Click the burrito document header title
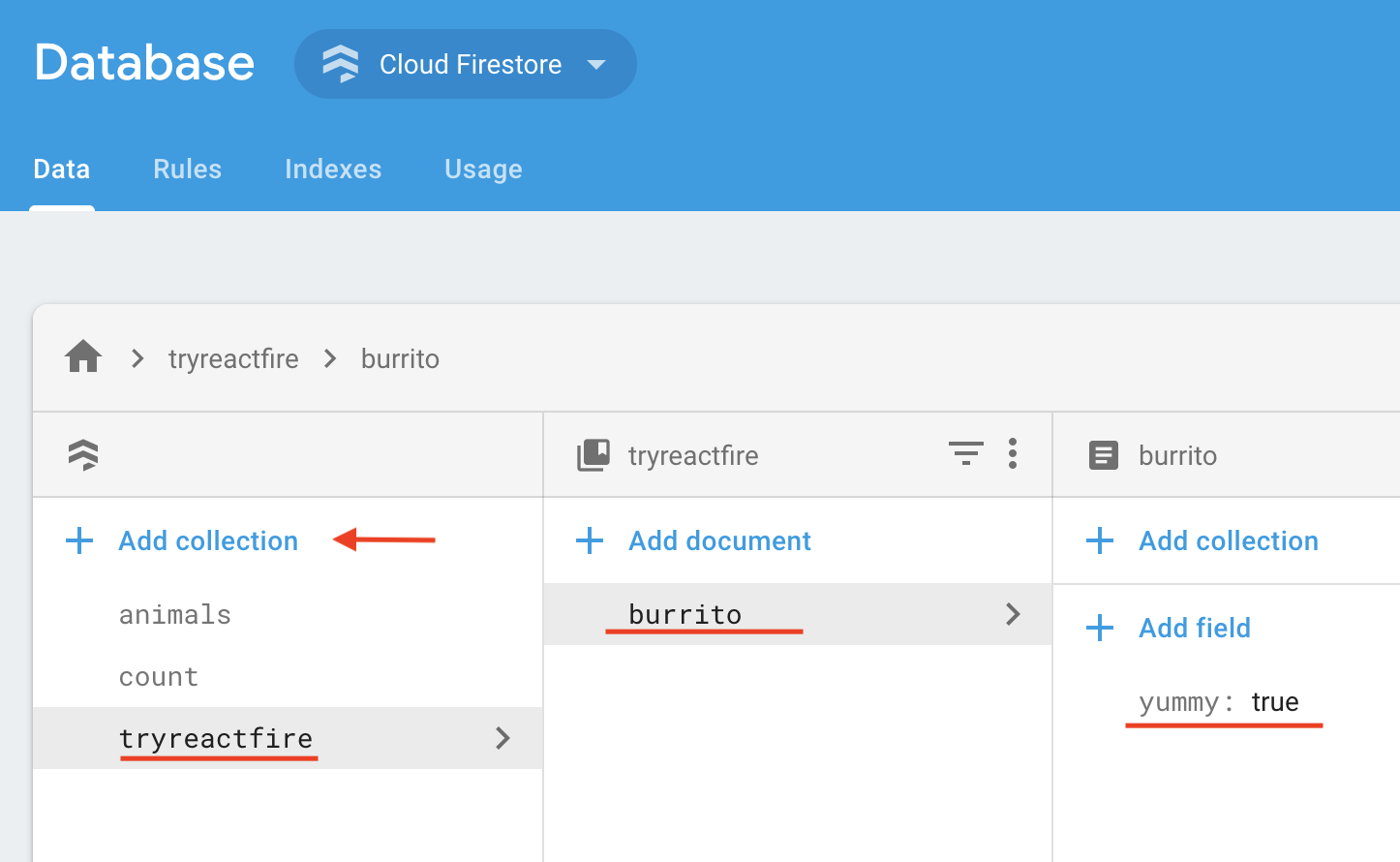 (x=1178, y=455)
